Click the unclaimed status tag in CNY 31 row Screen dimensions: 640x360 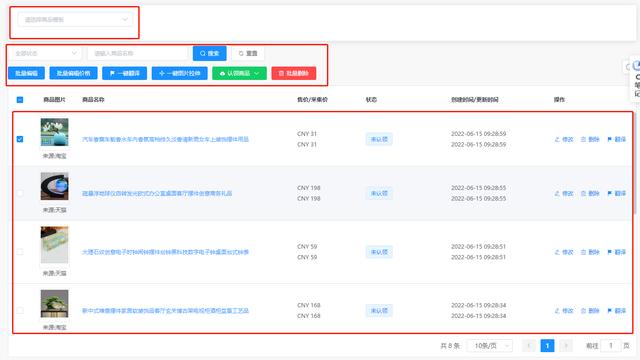(x=379, y=139)
